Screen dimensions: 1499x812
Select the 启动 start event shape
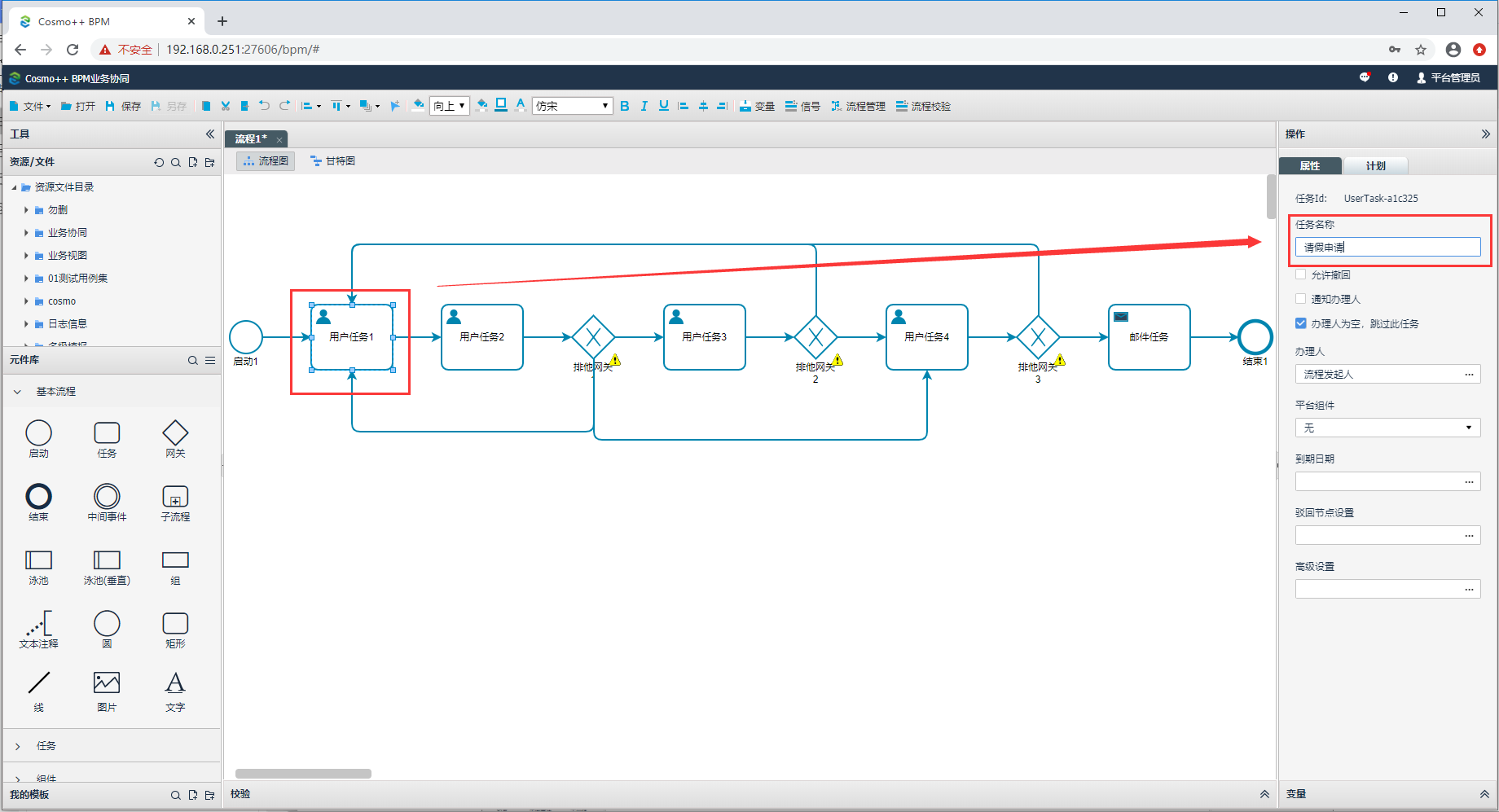coord(38,439)
